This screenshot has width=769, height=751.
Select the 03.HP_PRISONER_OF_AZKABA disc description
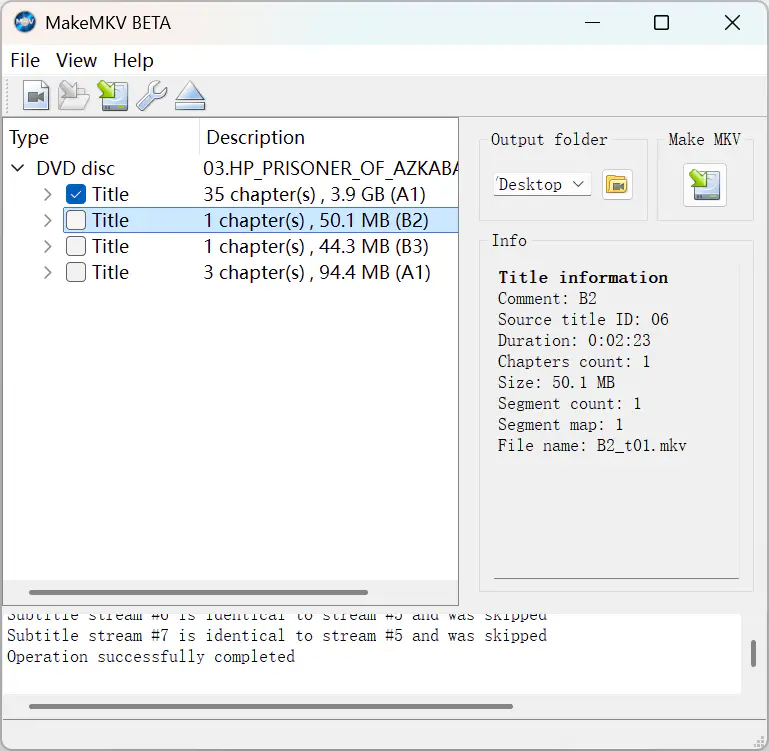pos(331,168)
